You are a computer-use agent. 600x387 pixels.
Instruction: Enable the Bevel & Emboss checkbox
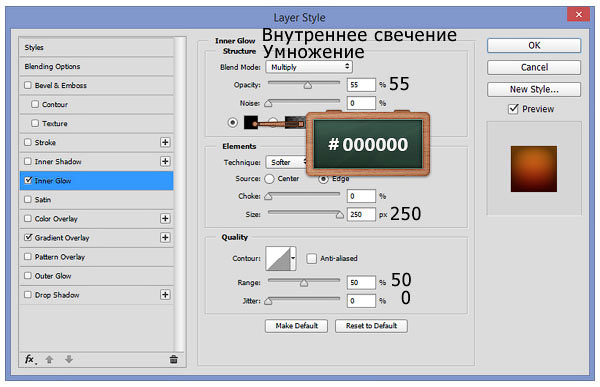28,85
